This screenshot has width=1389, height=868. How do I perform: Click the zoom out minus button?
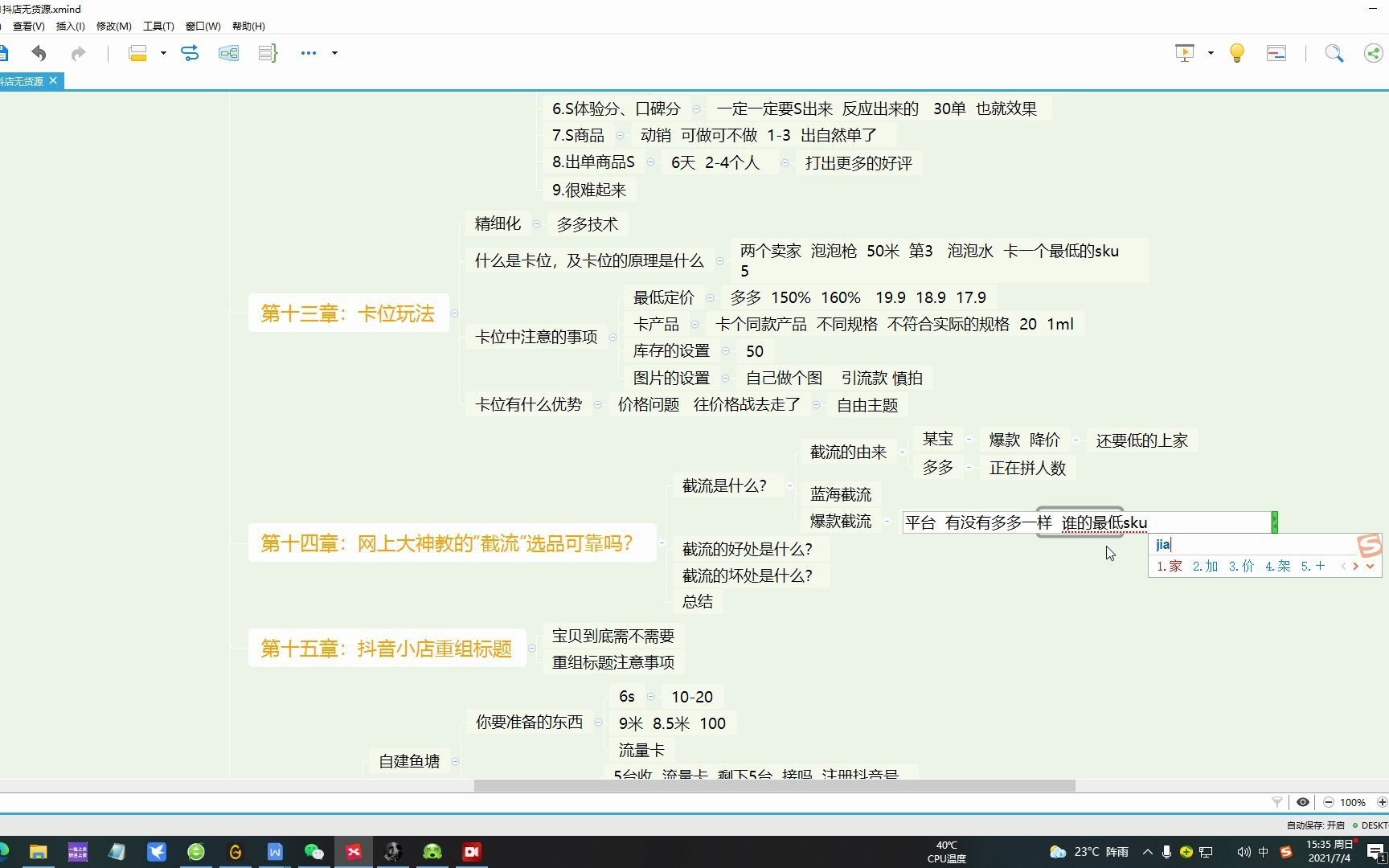click(1329, 802)
